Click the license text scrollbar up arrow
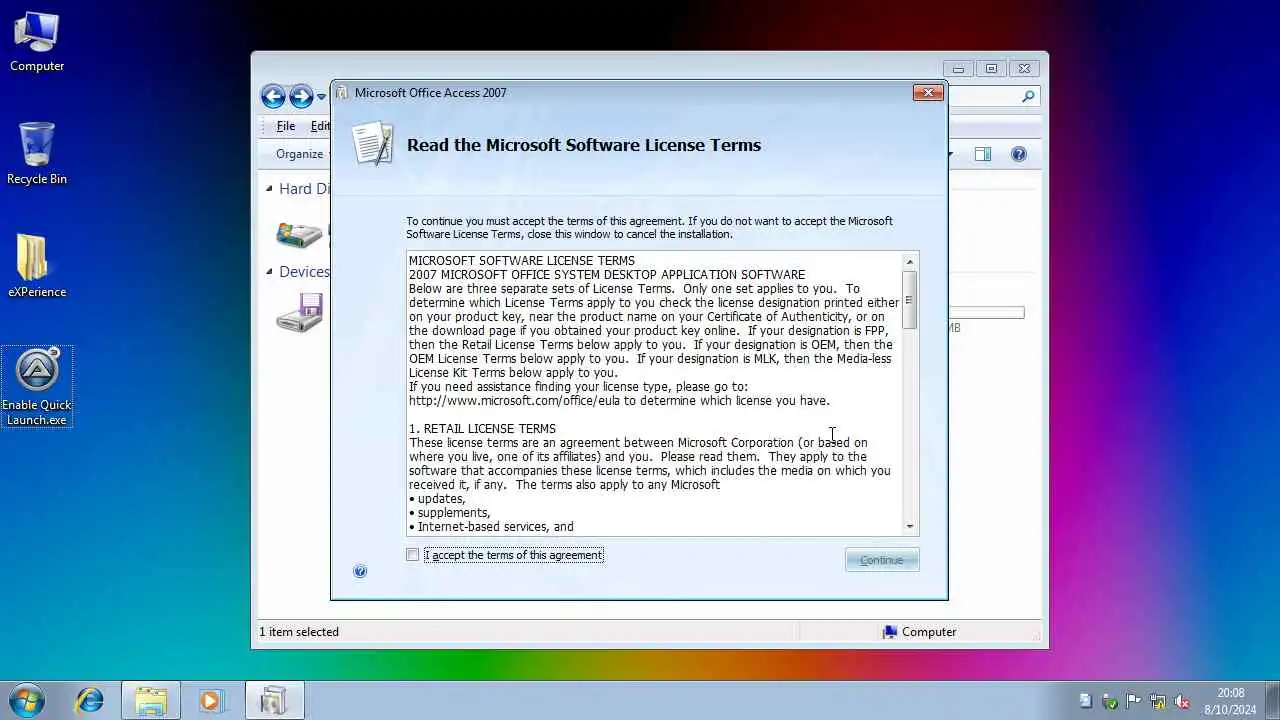 pos(910,261)
